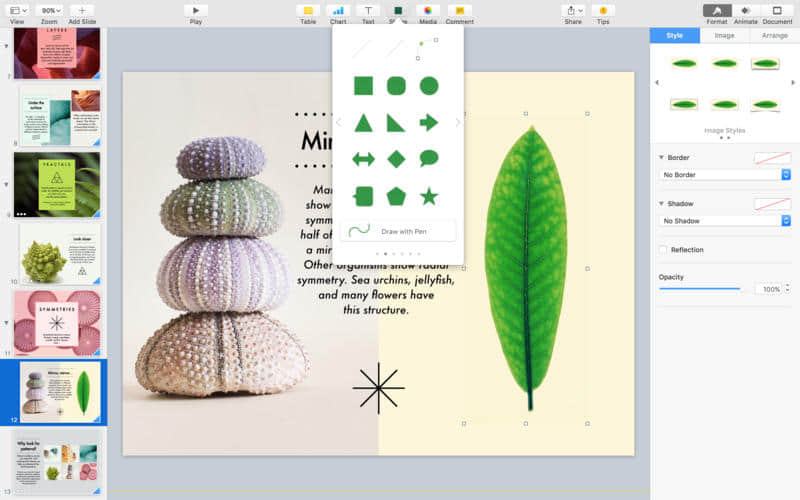This screenshot has height=500, width=800.
Task: Open the Zoom percentage dropdown
Action: click(48, 10)
